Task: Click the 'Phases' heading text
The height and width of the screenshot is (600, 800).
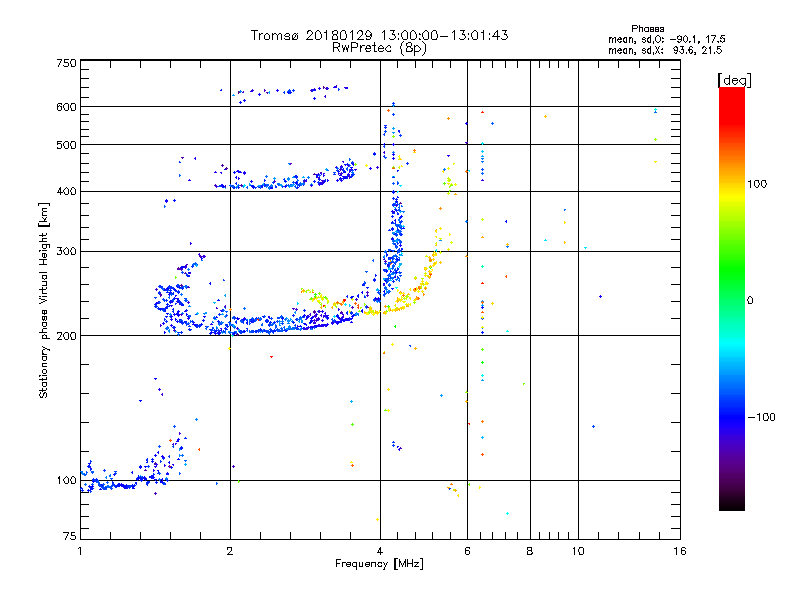Action: [x=647, y=29]
